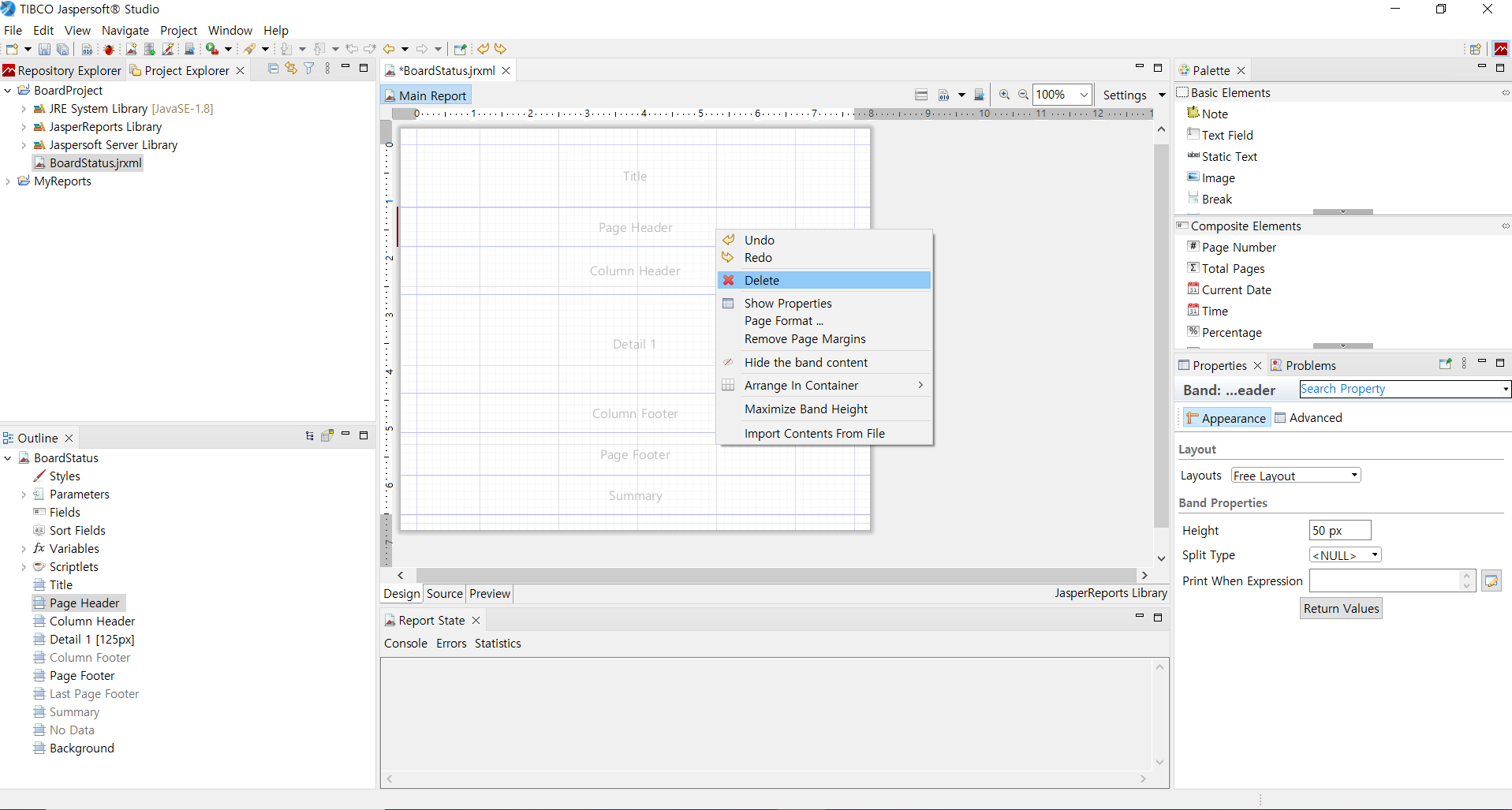Click the compile report 010 icon in editor
This screenshot has height=810, width=1512.
tap(943, 95)
